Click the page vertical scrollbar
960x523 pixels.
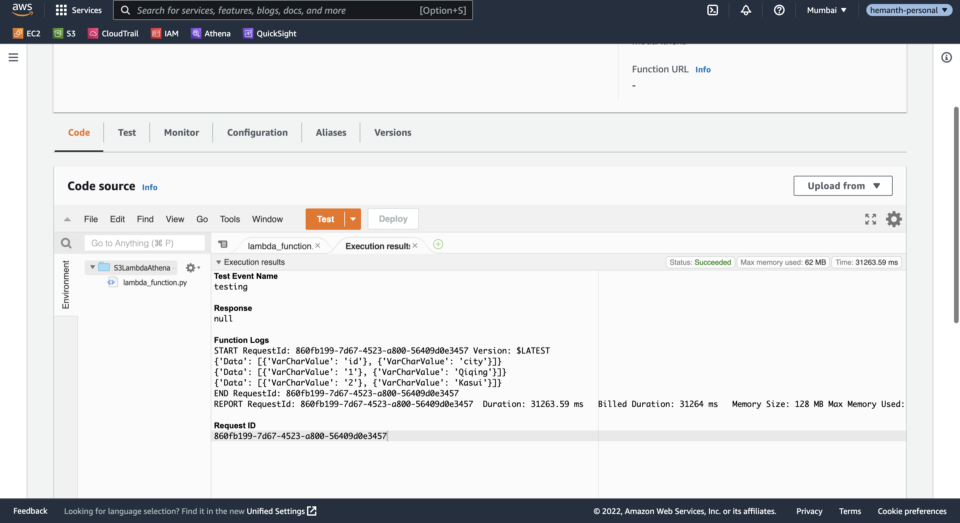pos(956,214)
